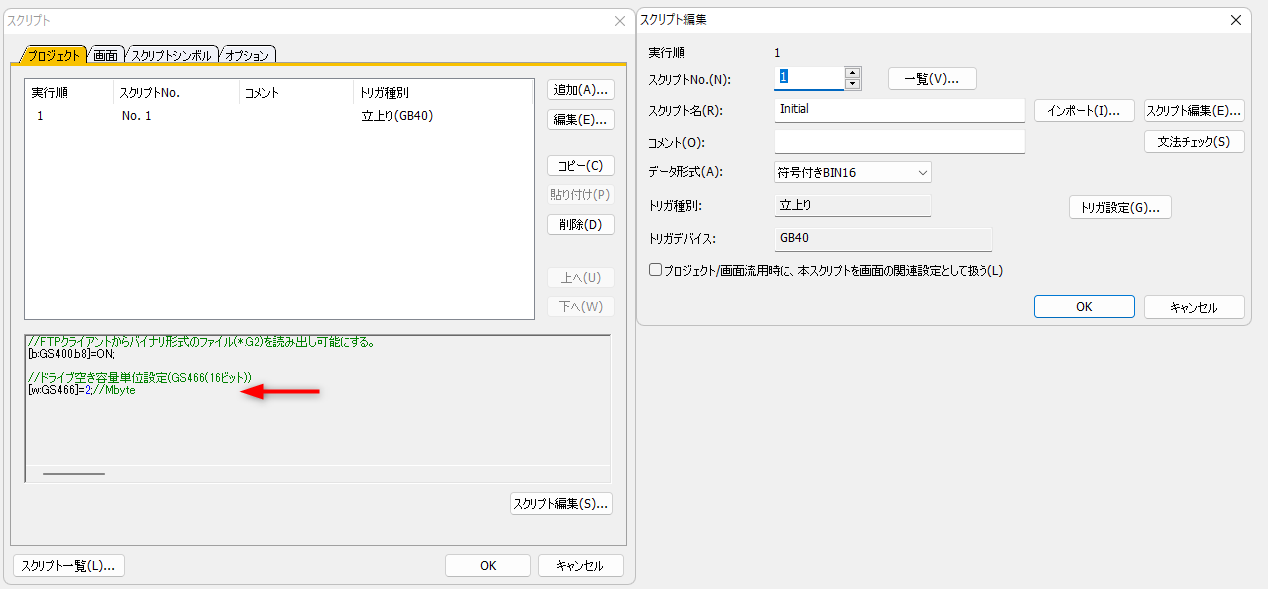Increase script number with up spinner

coord(852,73)
